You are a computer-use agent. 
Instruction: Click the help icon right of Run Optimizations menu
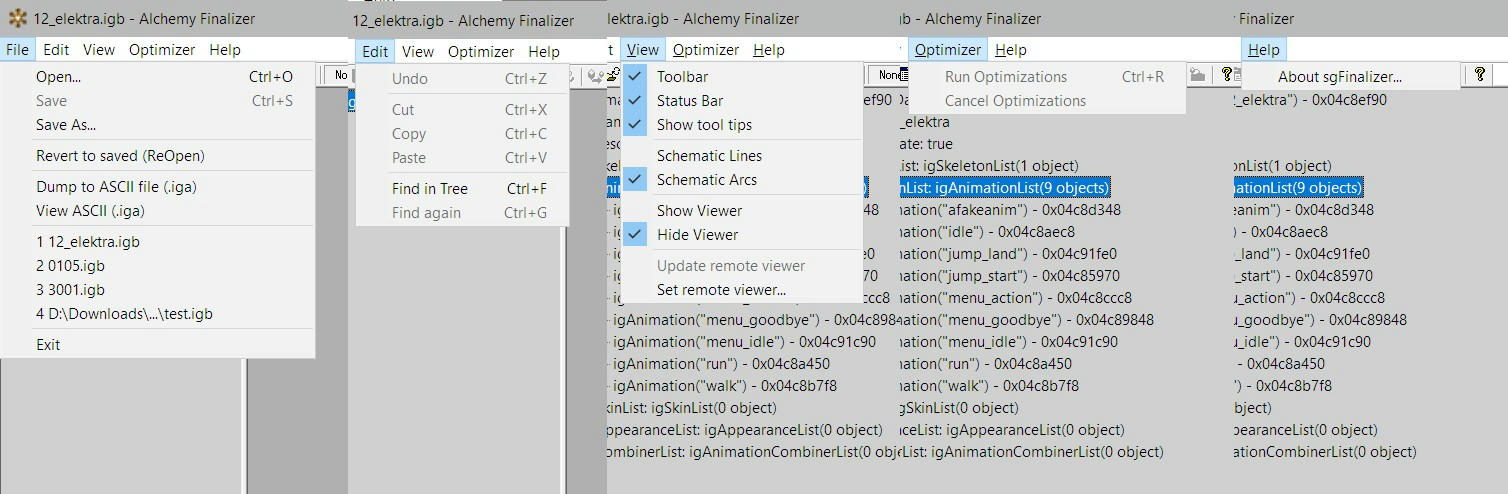point(1228,75)
